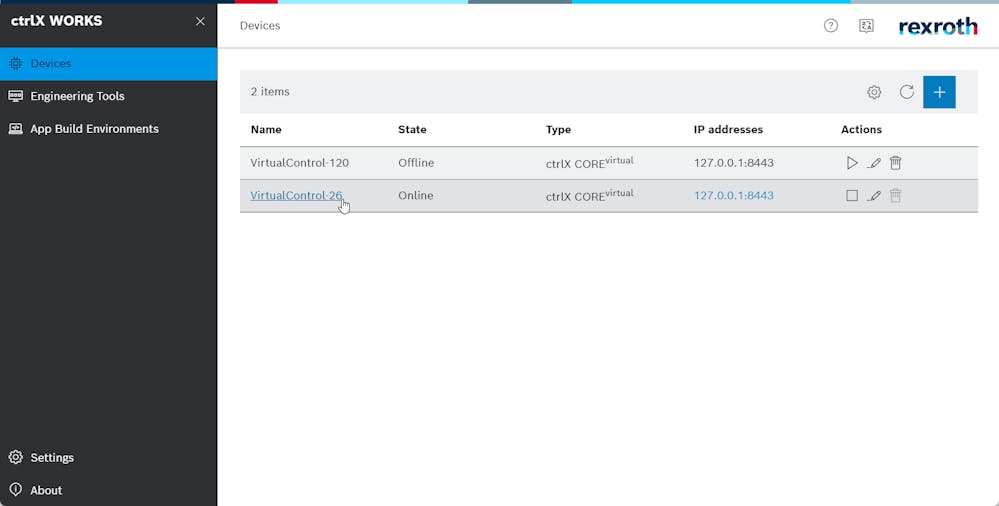Stop VirtualControl-26 with square icon

[x=852, y=196]
